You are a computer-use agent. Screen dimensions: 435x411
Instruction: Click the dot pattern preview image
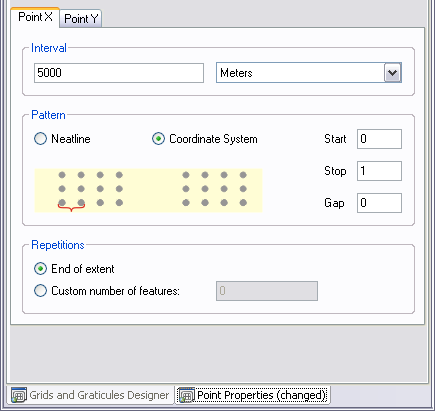[148, 190]
